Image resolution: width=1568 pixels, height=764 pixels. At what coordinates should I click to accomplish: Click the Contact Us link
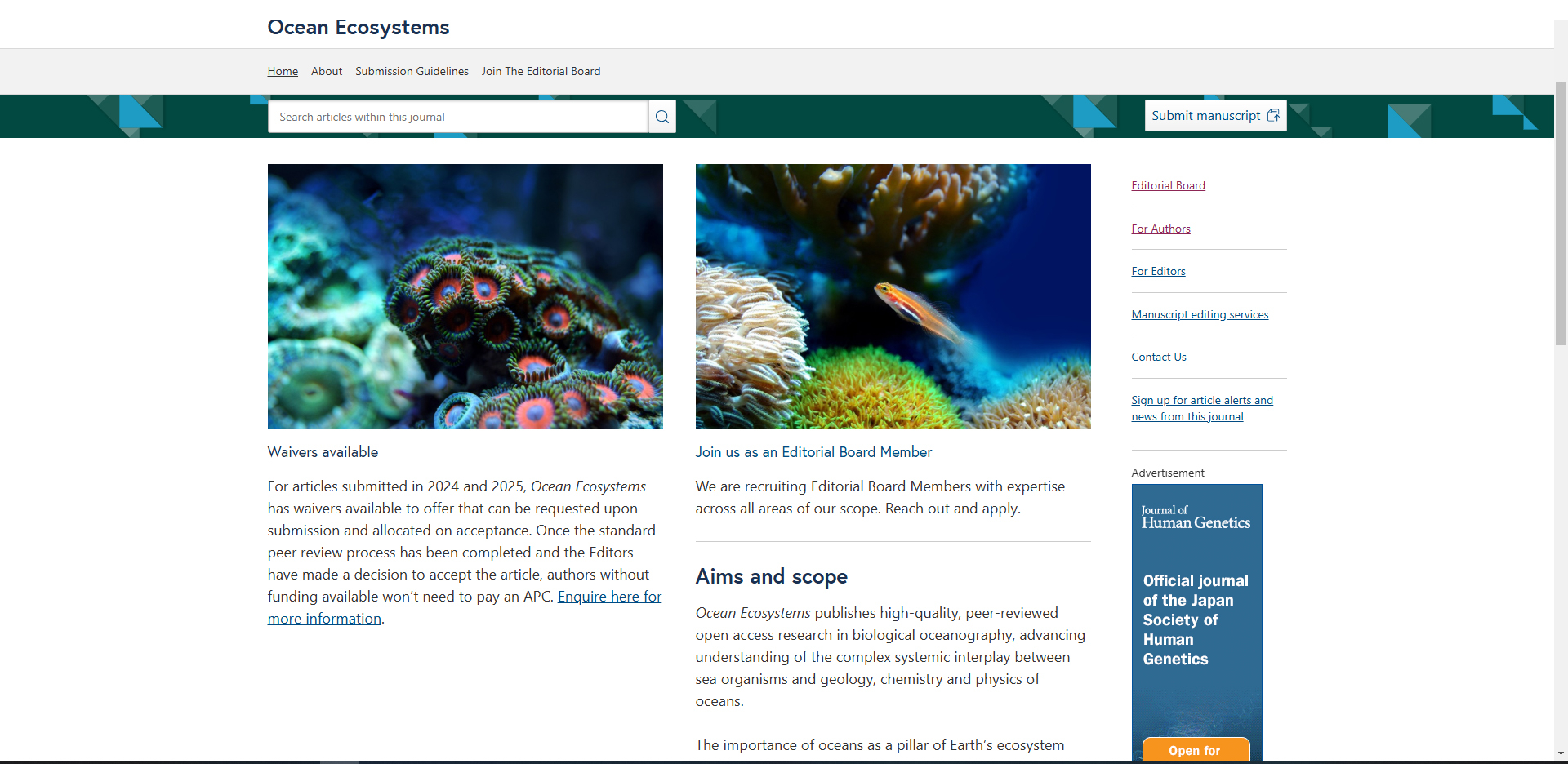pyautogui.click(x=1158, y=357)
